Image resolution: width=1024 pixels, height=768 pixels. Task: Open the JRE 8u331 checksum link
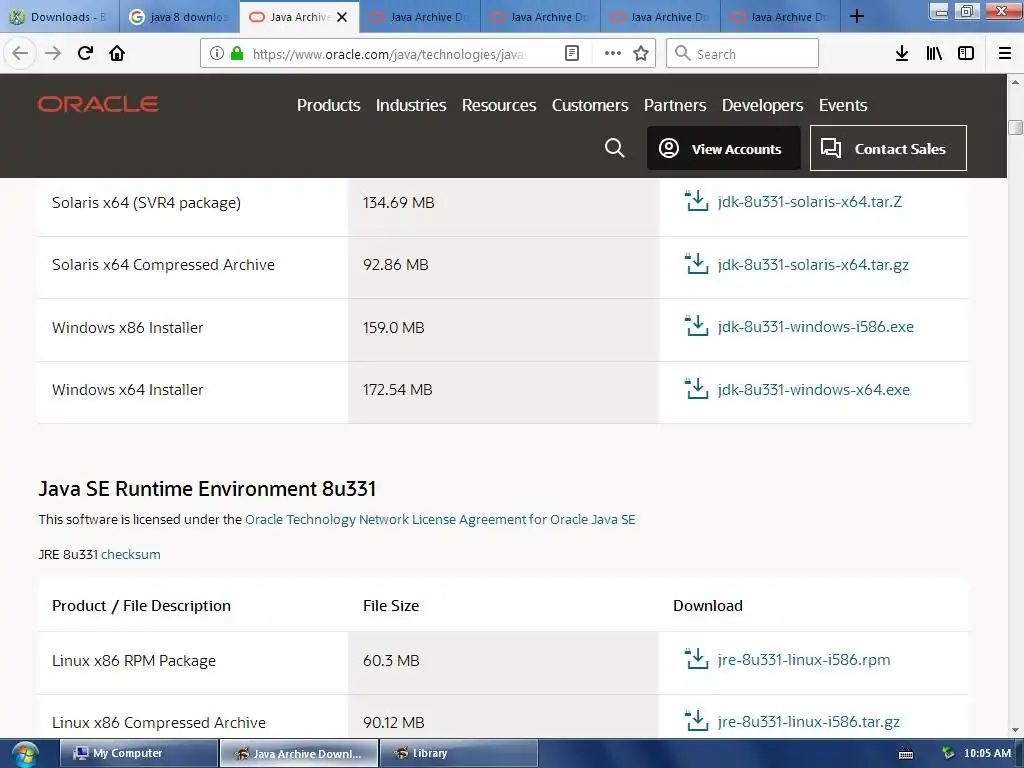[131, 554]
